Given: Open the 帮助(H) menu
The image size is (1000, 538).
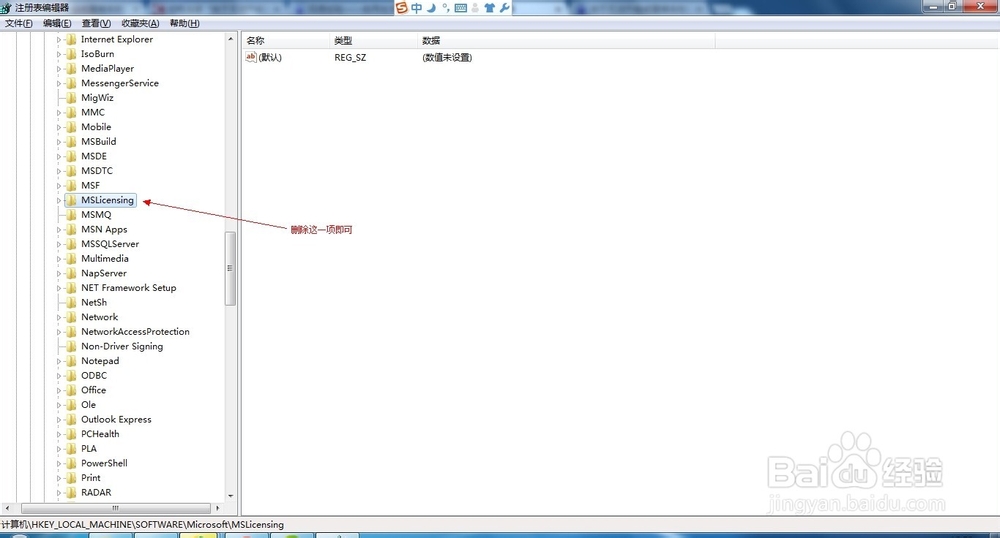Looking at the screenshot, I should pyautogui.click(x=184, y=23).
